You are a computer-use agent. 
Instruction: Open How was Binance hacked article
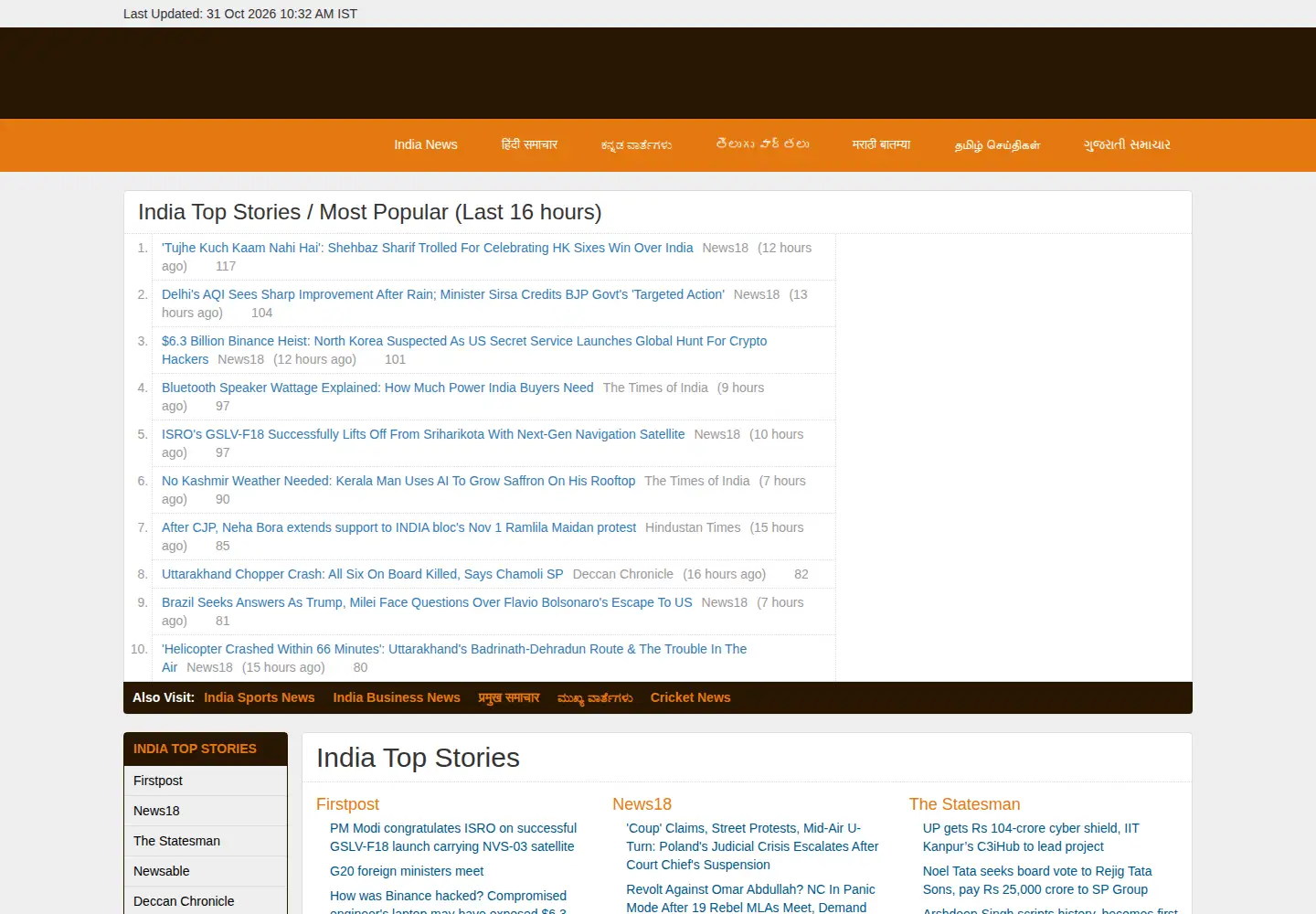coord(448,902)
